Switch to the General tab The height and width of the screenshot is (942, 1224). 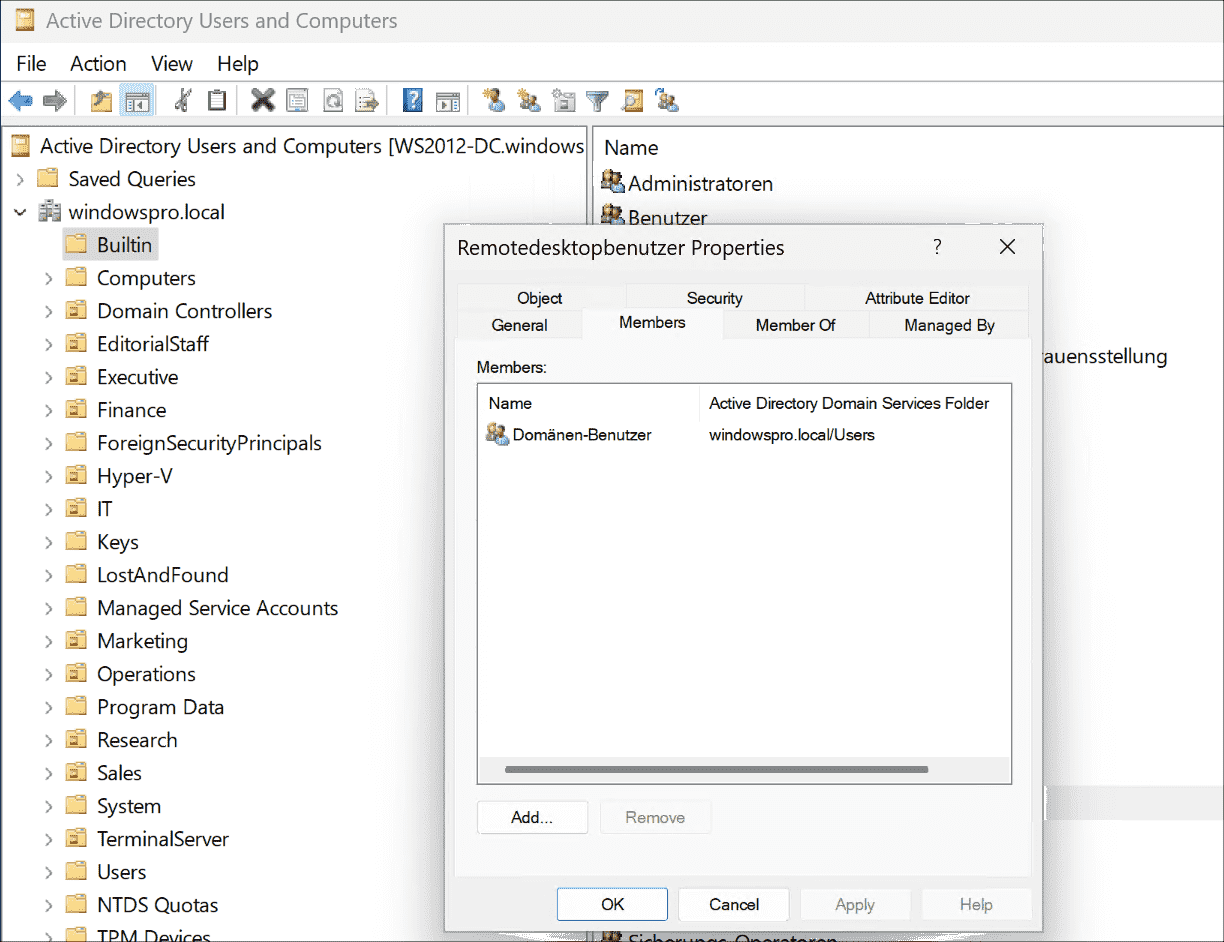point(520,325)
